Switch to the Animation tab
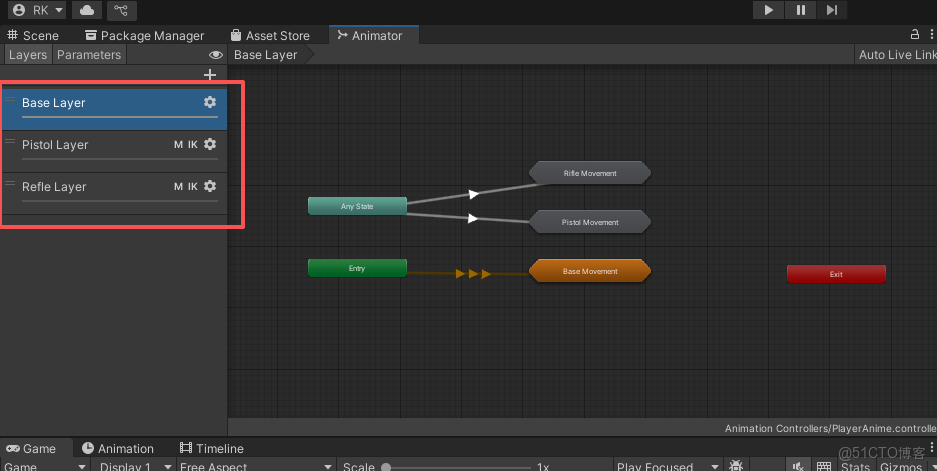 point(118,448)
